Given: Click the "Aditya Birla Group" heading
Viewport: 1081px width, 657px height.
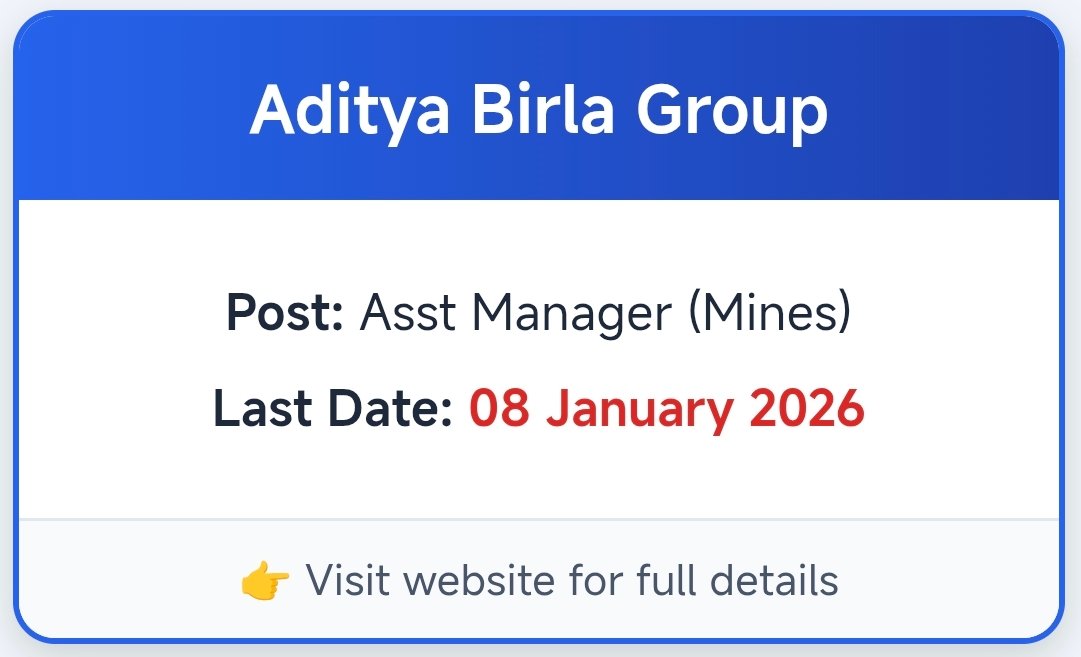Looking at the screenshot, I should point(539,109).
